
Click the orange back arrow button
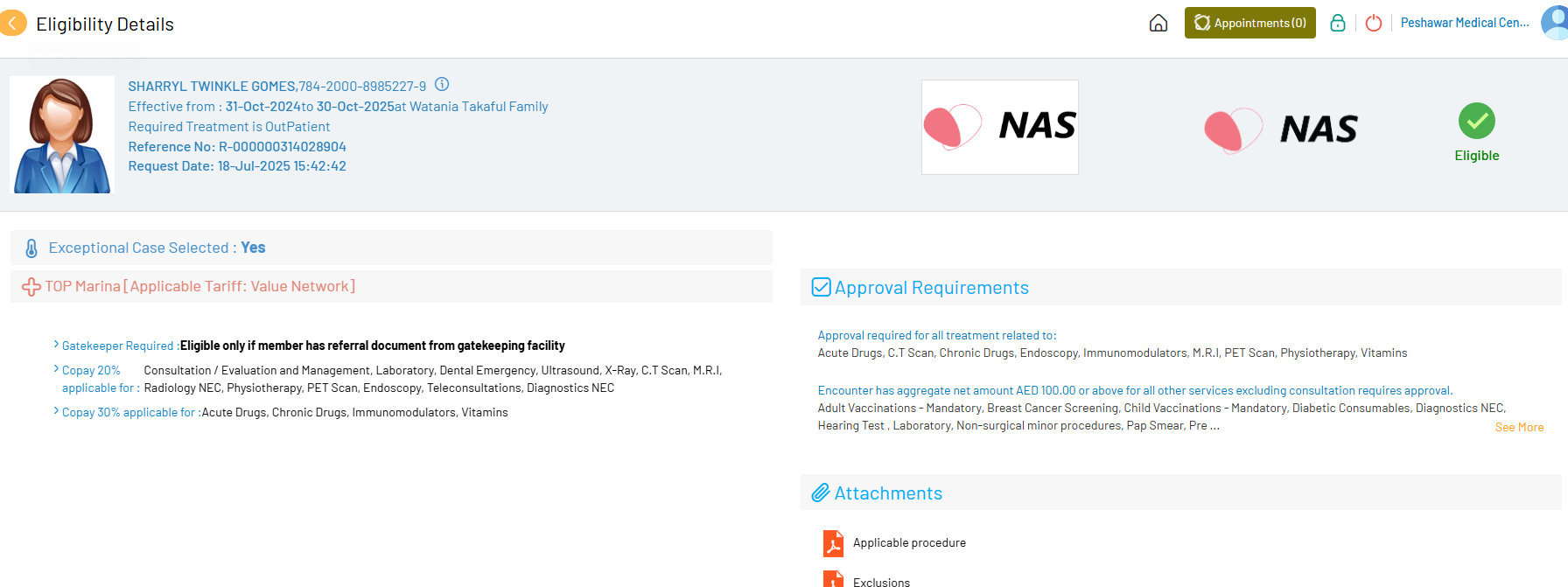(12, 24)
